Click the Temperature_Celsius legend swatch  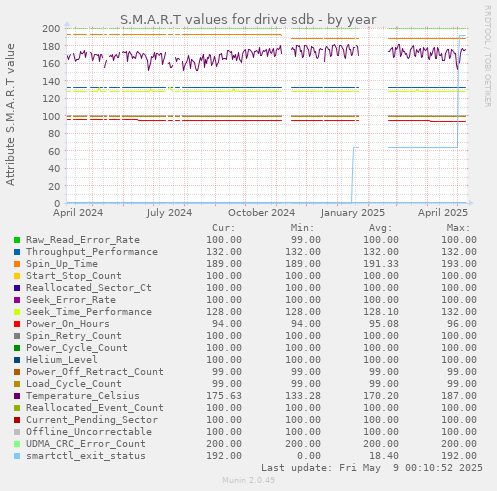point(17,396)
